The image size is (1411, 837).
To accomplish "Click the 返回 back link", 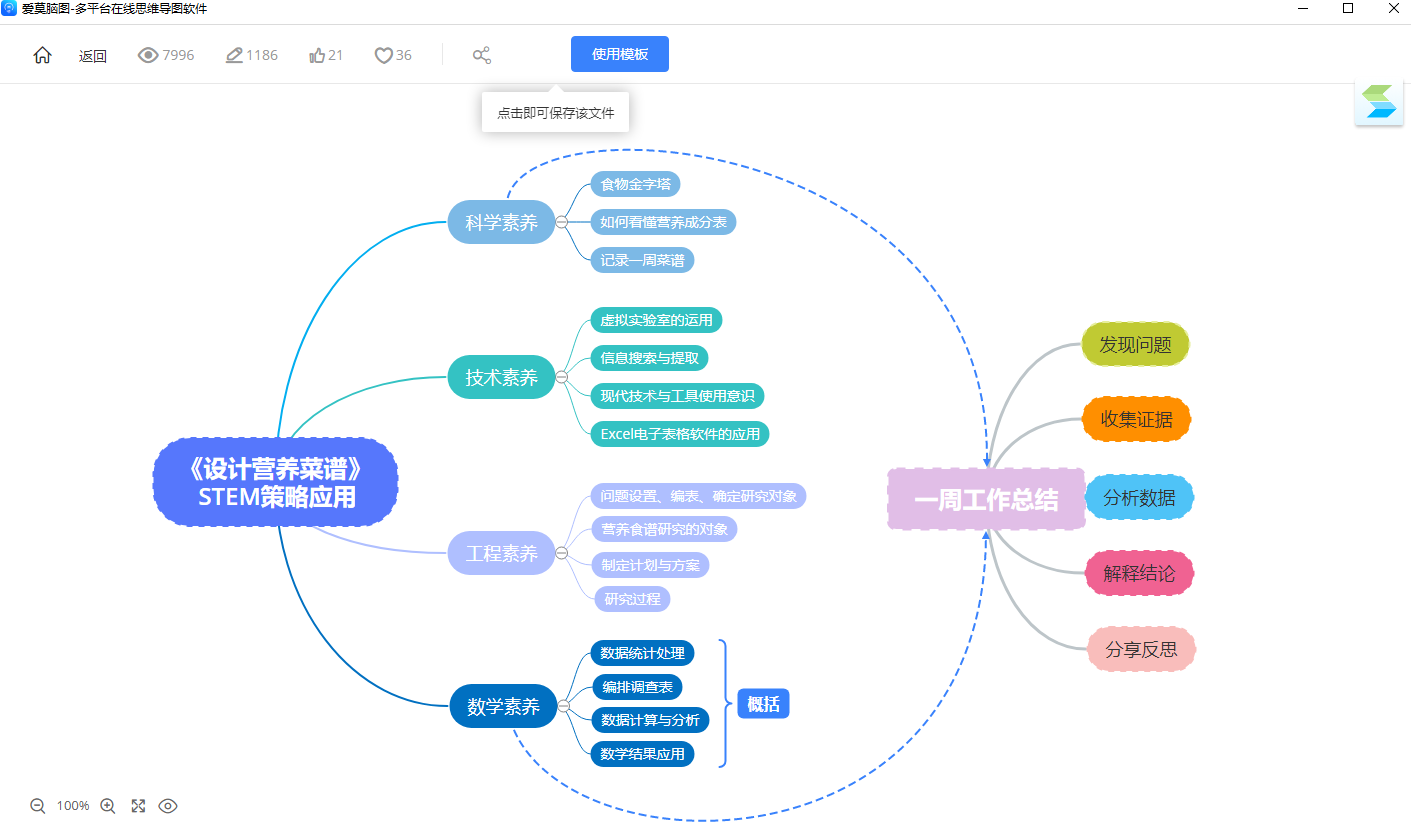I will pos(93,56).
